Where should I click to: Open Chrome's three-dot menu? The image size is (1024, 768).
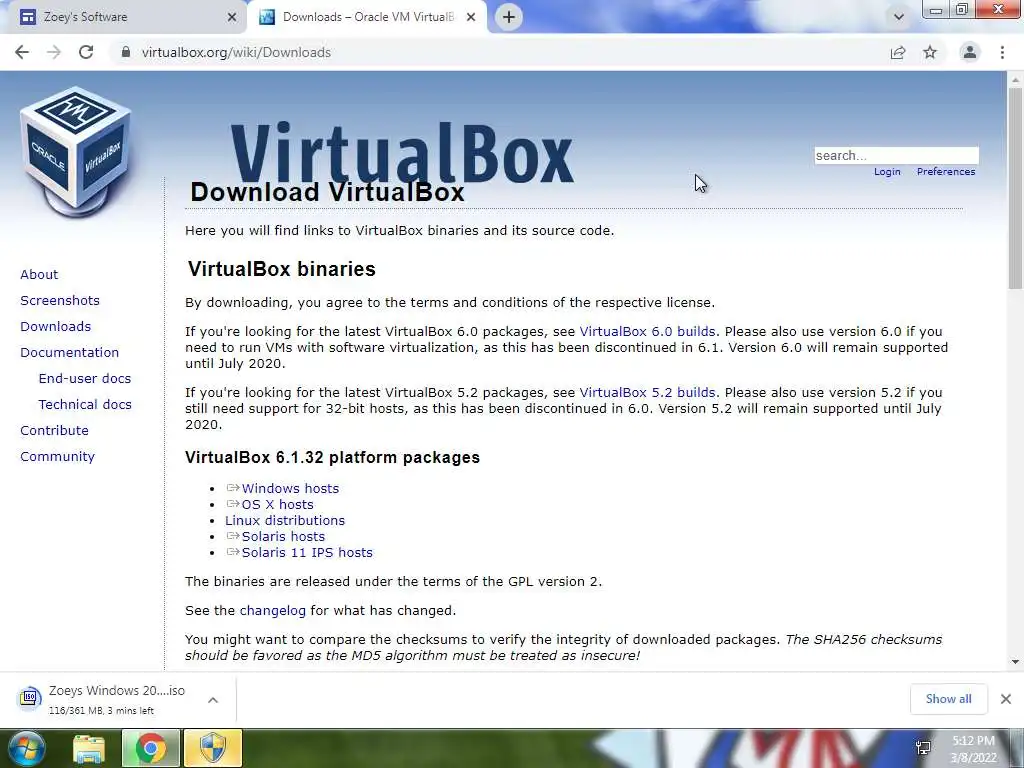click(1002, 52)
